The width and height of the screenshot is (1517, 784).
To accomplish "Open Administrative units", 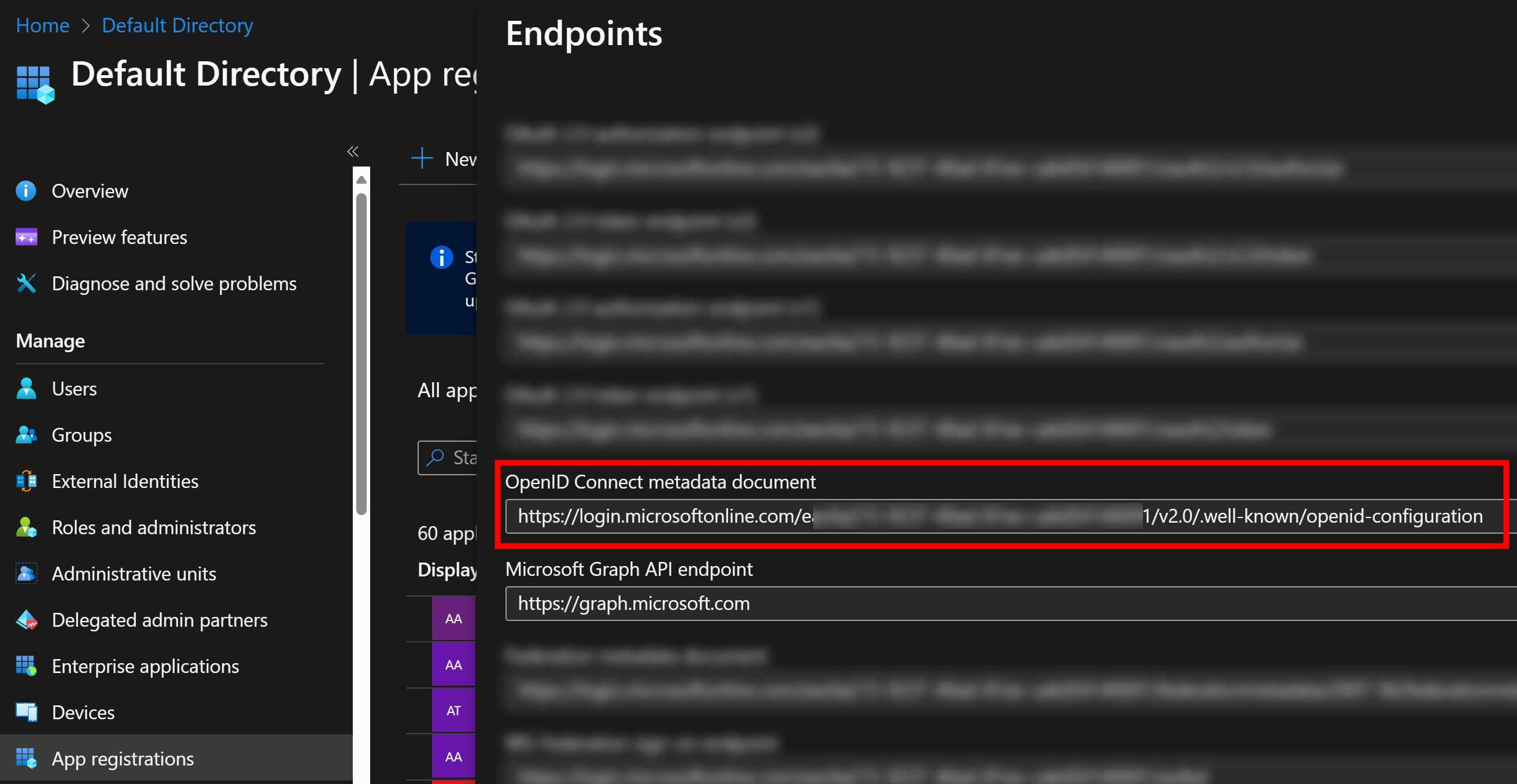I will tap(134, 574).
